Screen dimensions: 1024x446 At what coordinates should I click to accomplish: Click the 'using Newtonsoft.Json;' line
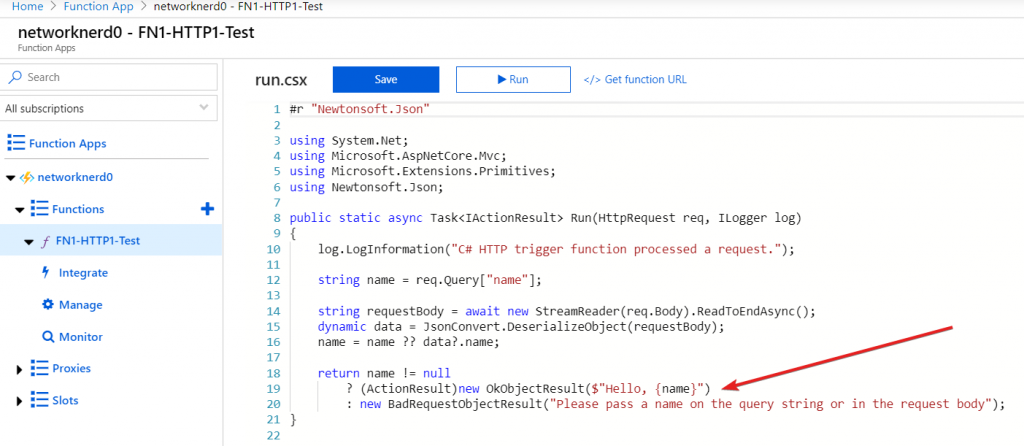(x=367, y=187)
